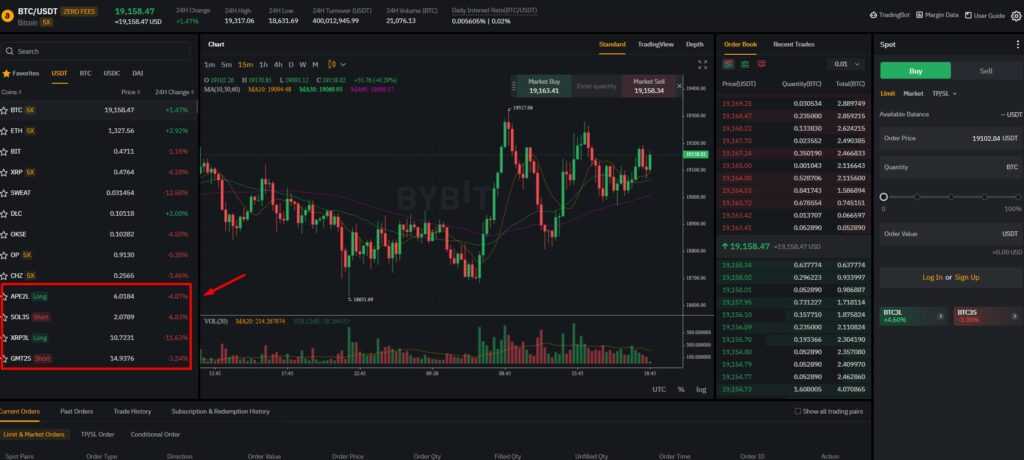Click the Bitcoin coin logo icon
Viewport: 1024px width, 460px height.
pyautogui.click(x=8, y=14)
